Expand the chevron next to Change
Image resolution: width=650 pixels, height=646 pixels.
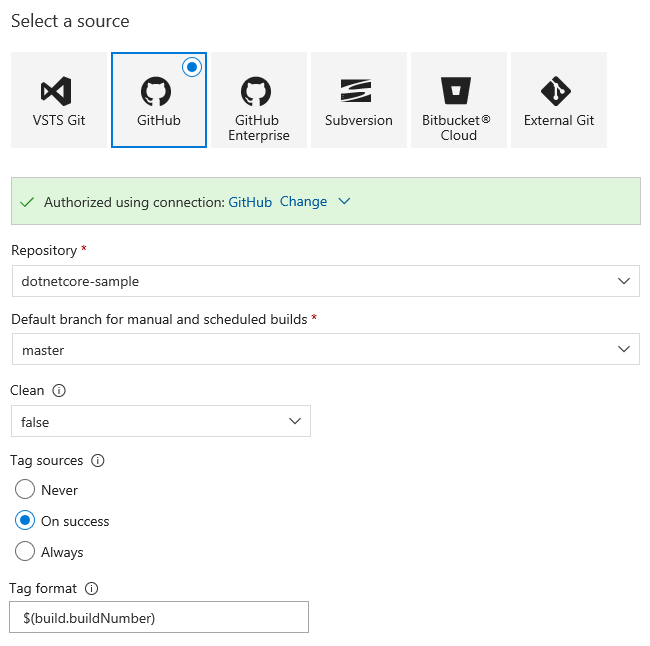pyautogui.click(x=344, y=201)
